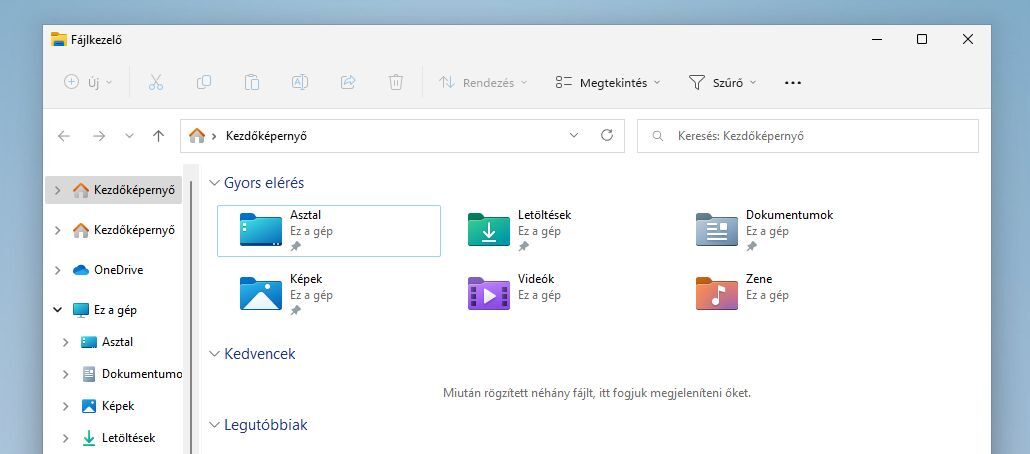
Task: Click the Videók folder icon
Action: (x=489, y=293)
